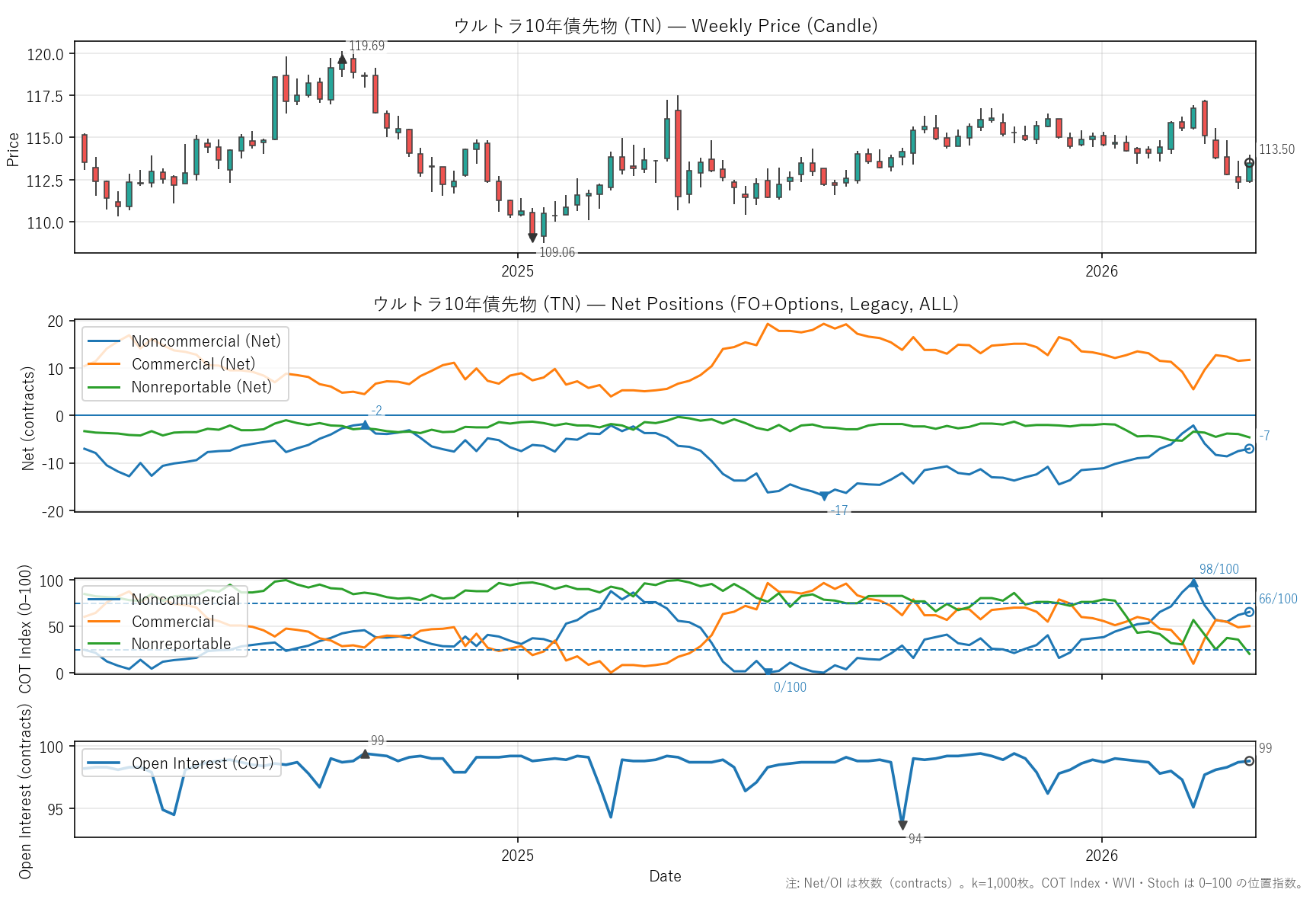
Task: Click the price high triangle marker at 119.69
Action: (x=342, y=58)
